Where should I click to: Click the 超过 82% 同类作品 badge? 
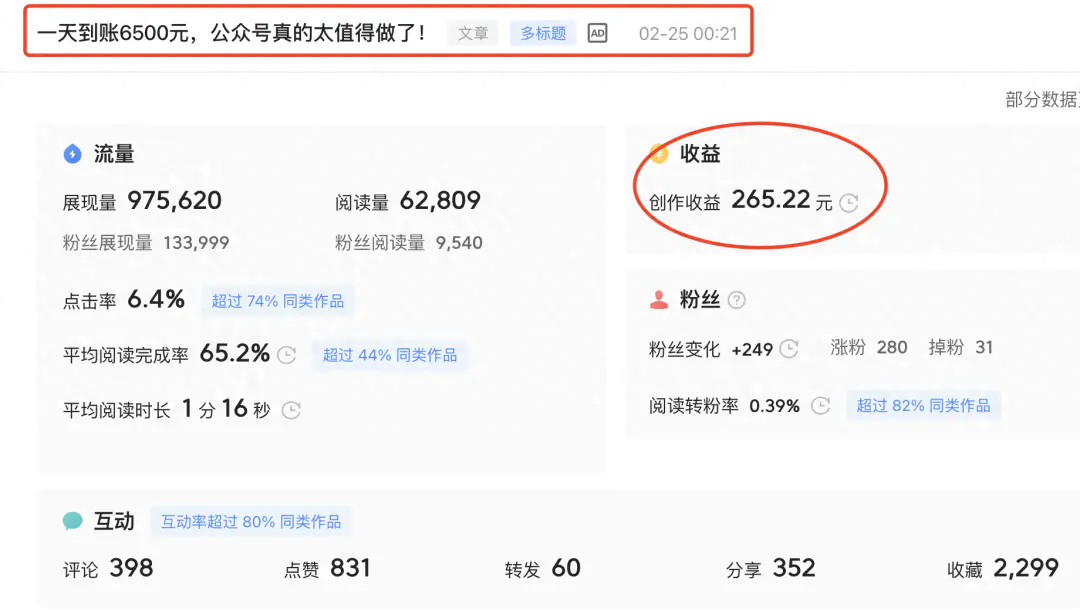point(924,405)
